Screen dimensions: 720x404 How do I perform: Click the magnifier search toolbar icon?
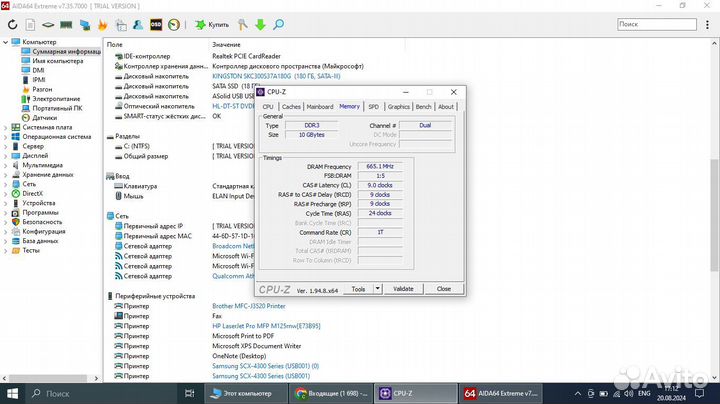point(278,25)
